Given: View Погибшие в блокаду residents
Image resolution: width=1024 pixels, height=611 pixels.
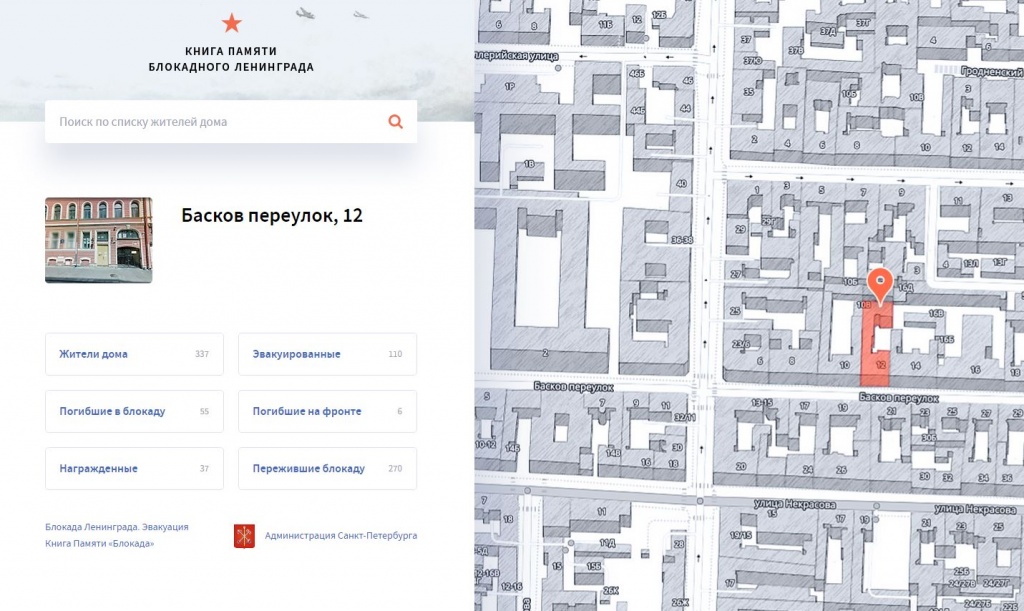Looking at the screenshot, I should [x=134, y=411].
